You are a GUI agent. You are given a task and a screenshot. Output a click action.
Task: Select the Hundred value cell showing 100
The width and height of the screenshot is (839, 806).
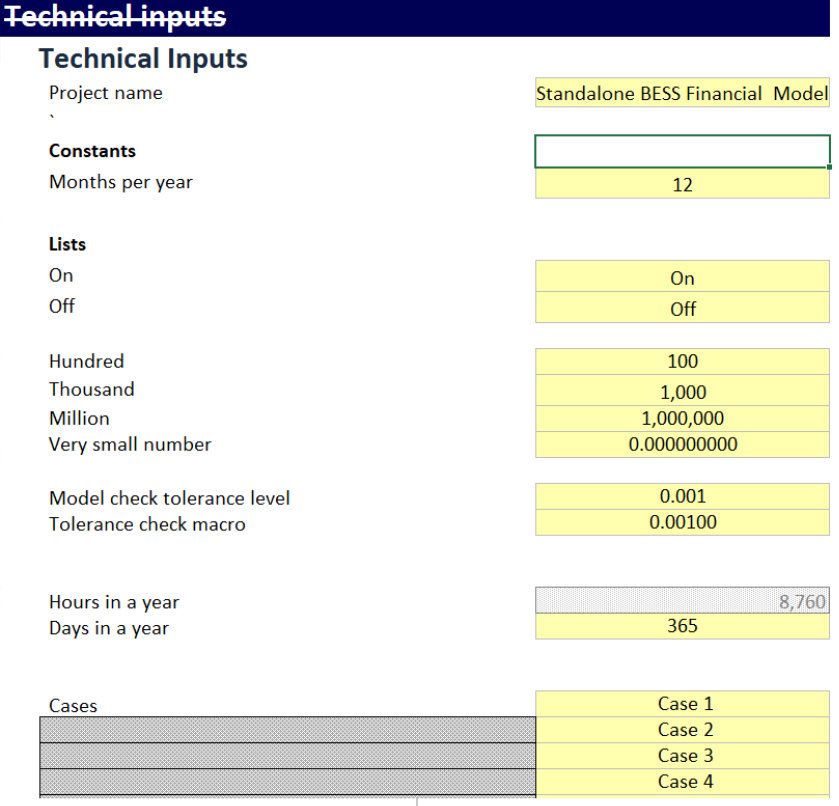(682, 362)
